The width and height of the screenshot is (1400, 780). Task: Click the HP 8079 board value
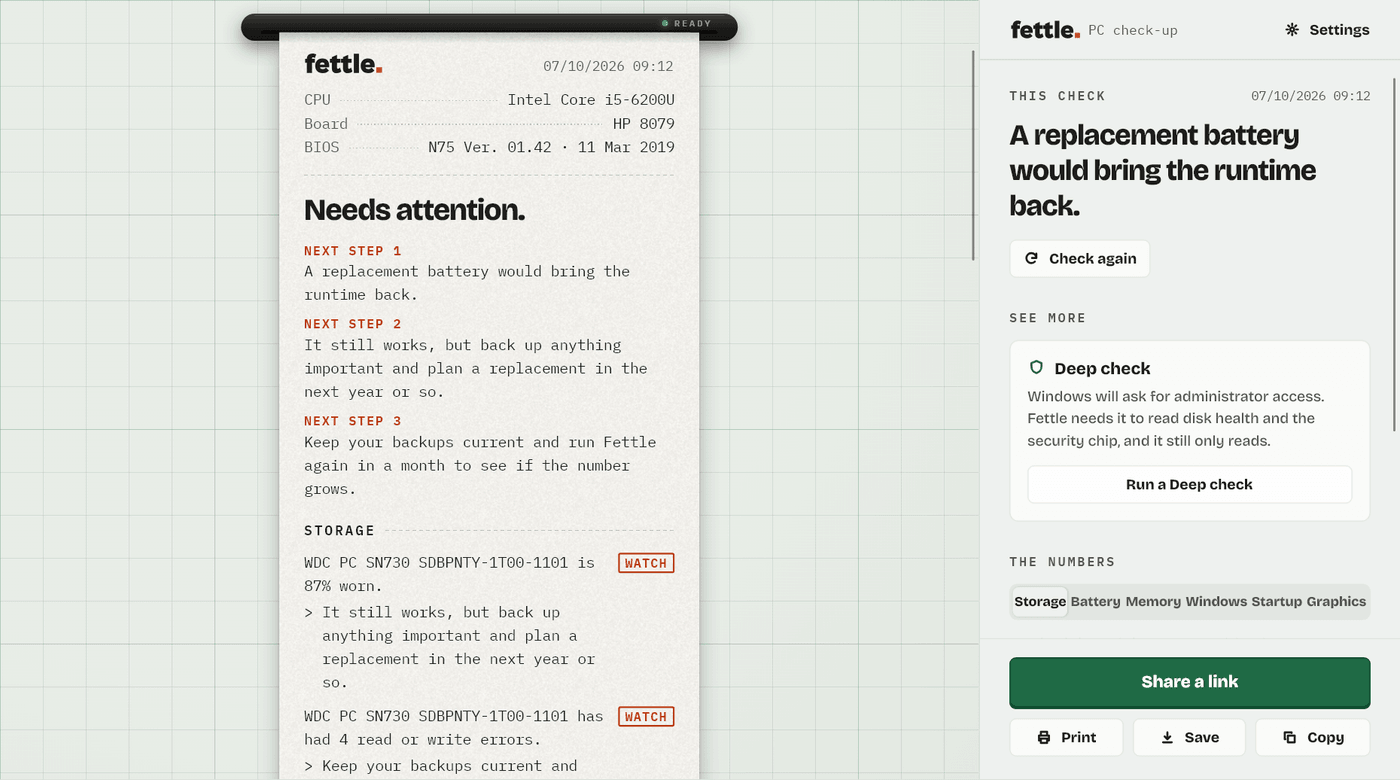click(x=644, y=124)
